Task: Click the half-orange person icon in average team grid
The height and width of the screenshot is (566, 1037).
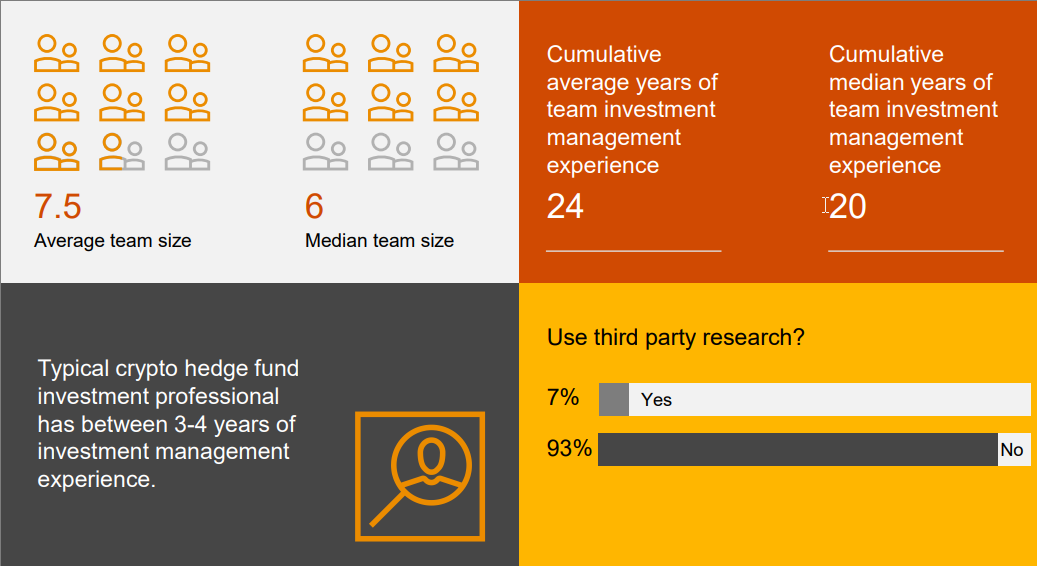Action: (122, 152)
